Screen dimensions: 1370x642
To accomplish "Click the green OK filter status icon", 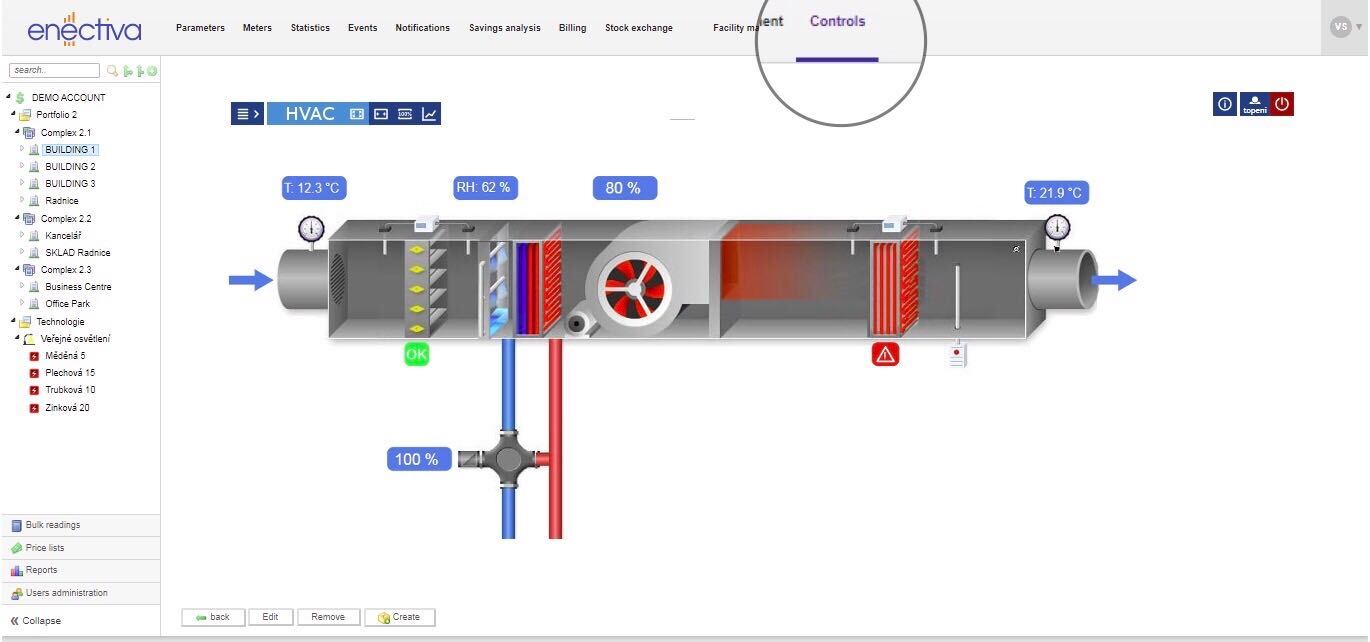I will pyautogui.click(x=416, y=354).
